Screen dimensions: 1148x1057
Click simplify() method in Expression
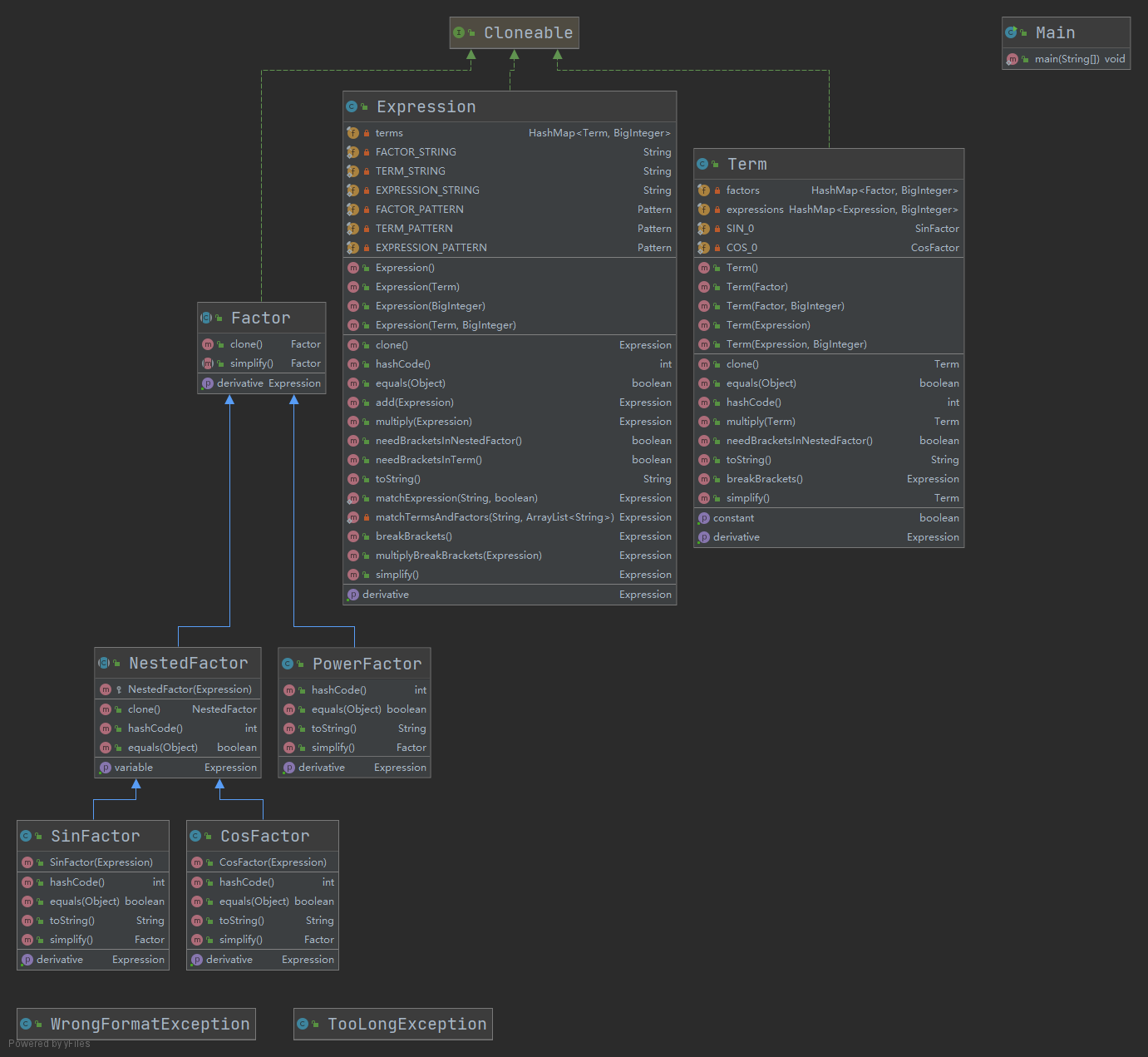coord(510,575)
